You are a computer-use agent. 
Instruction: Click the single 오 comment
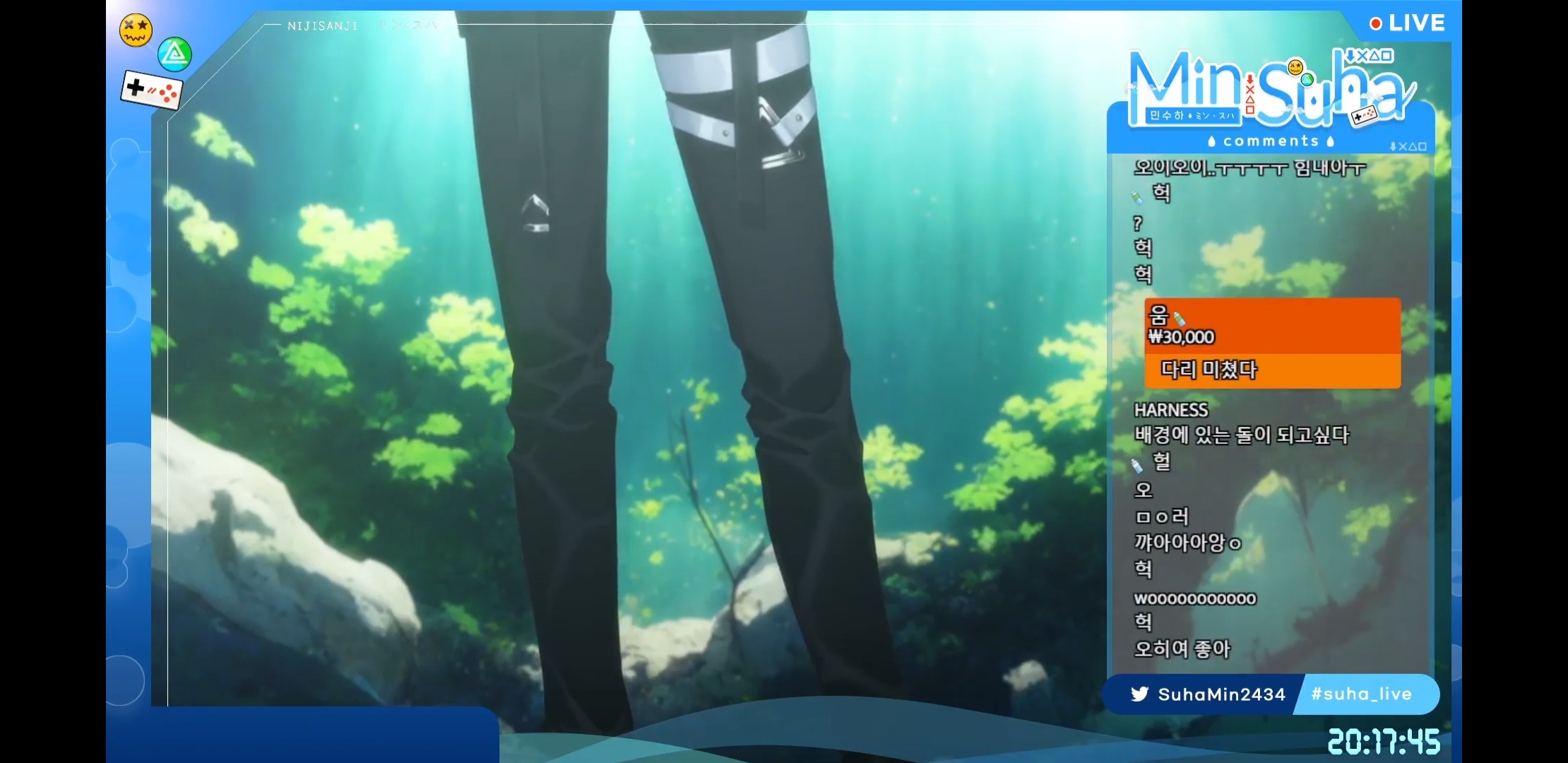tap(1144, 490)
